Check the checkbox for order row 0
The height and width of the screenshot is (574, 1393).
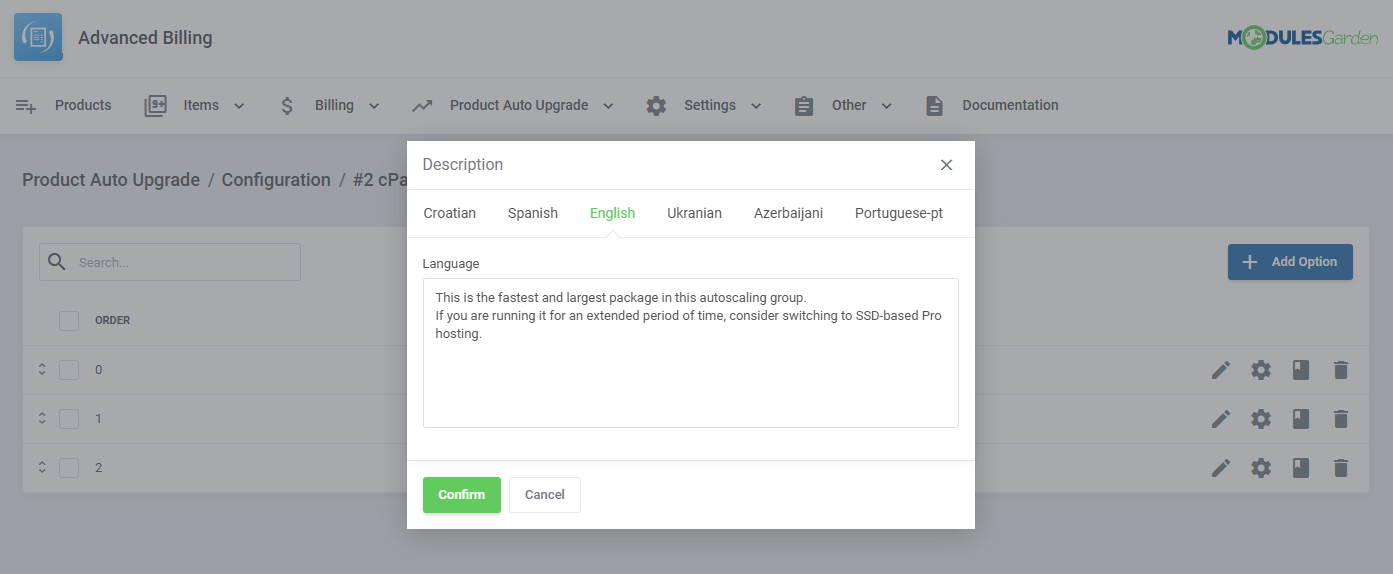coord(69,370)
